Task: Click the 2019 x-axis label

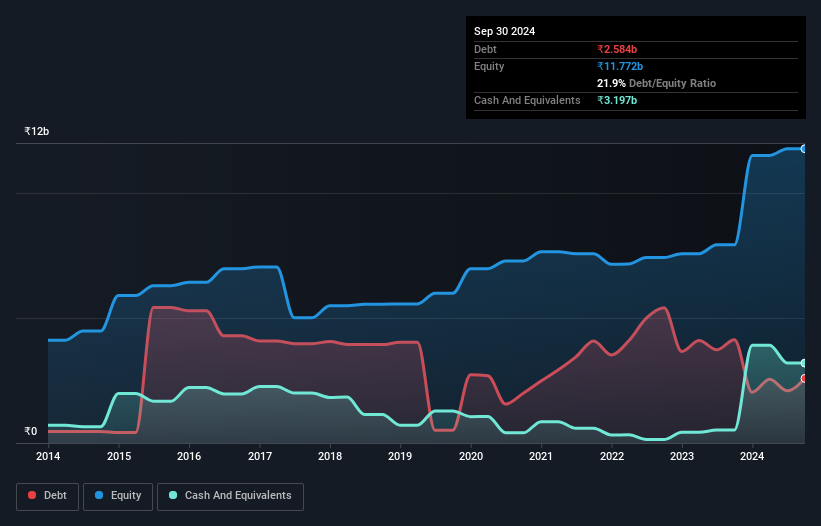Action: [400, 456]
